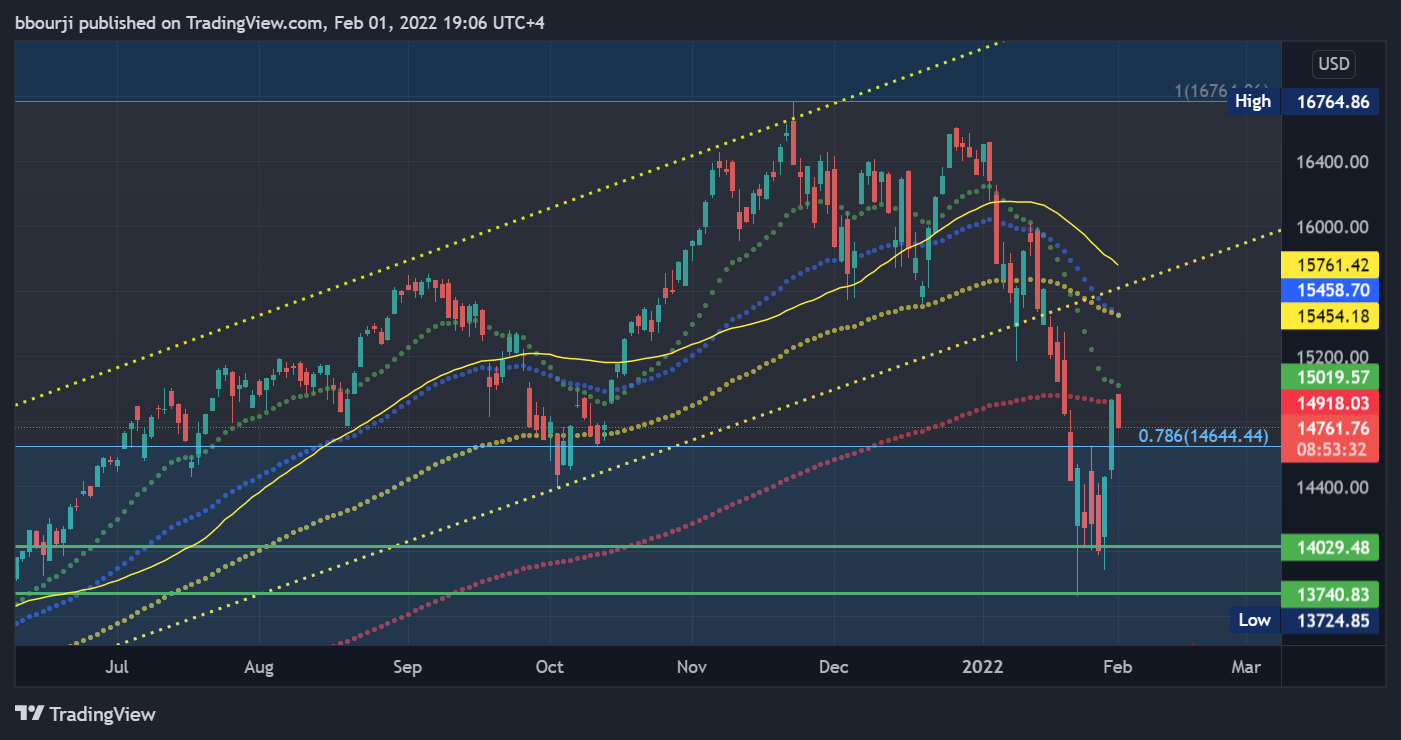Click the 16000.00 price axis label
The image size is (1401, 740).
[1332, 227]
